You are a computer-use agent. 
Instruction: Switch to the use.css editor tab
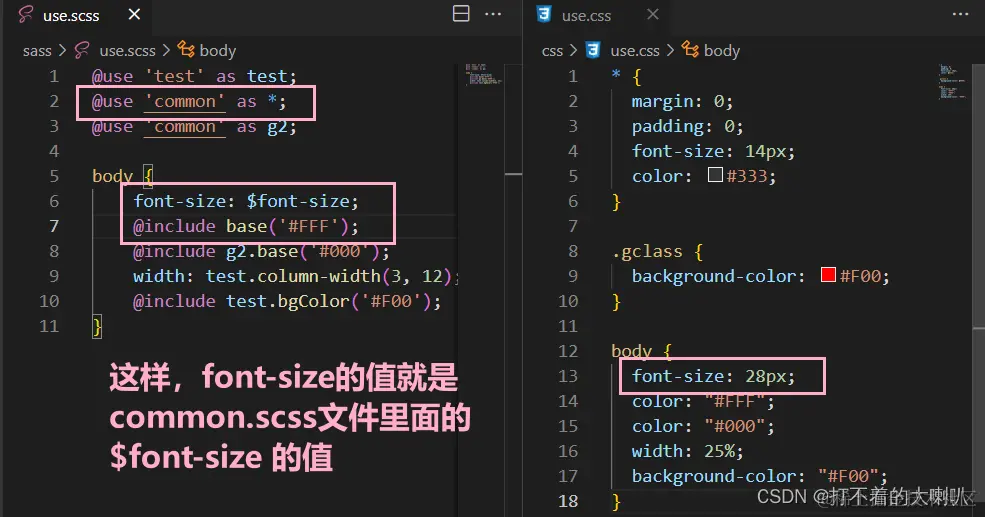tap(596, 15)
